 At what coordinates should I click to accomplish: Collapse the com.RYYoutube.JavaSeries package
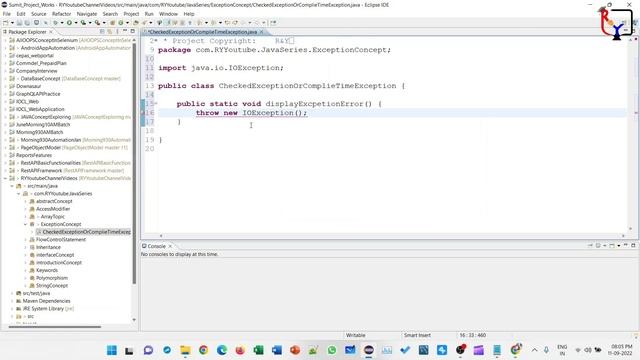tap(18, 194)
